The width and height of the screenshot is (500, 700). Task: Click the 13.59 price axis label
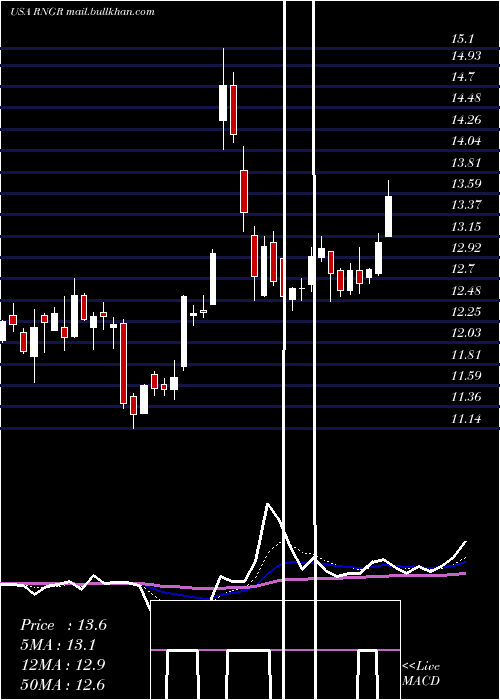pos(466,183)
